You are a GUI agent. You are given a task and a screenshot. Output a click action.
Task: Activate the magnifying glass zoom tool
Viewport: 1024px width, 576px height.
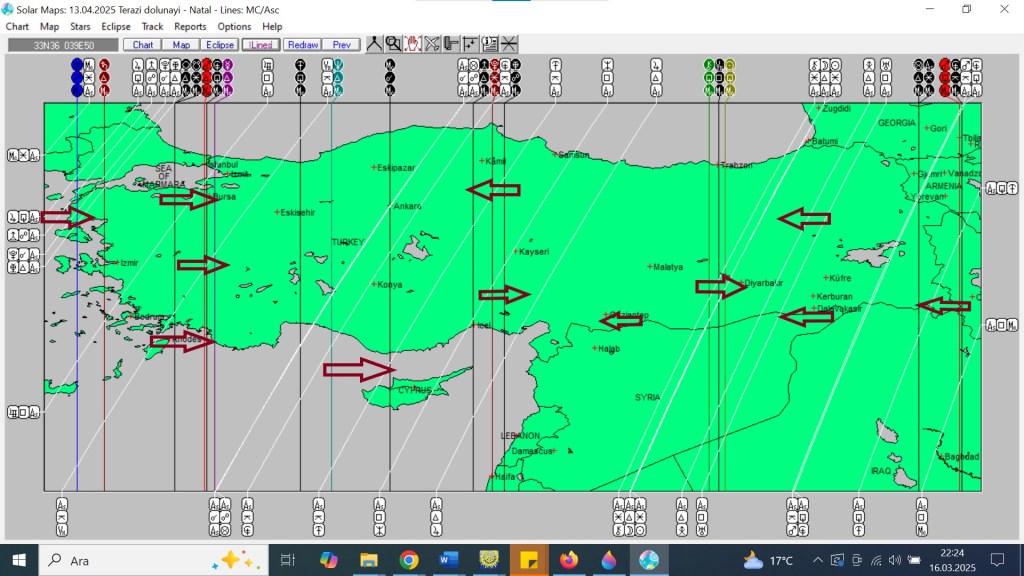393,44
